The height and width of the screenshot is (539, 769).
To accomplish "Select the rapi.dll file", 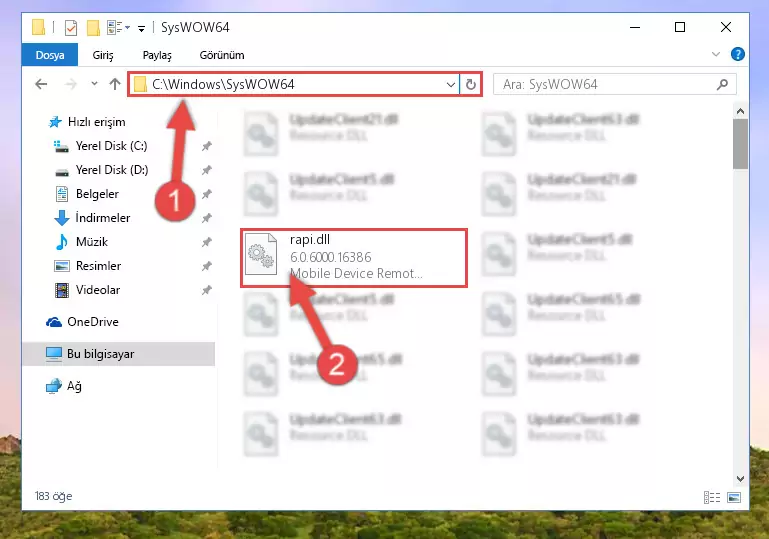I will coord(354,257).
